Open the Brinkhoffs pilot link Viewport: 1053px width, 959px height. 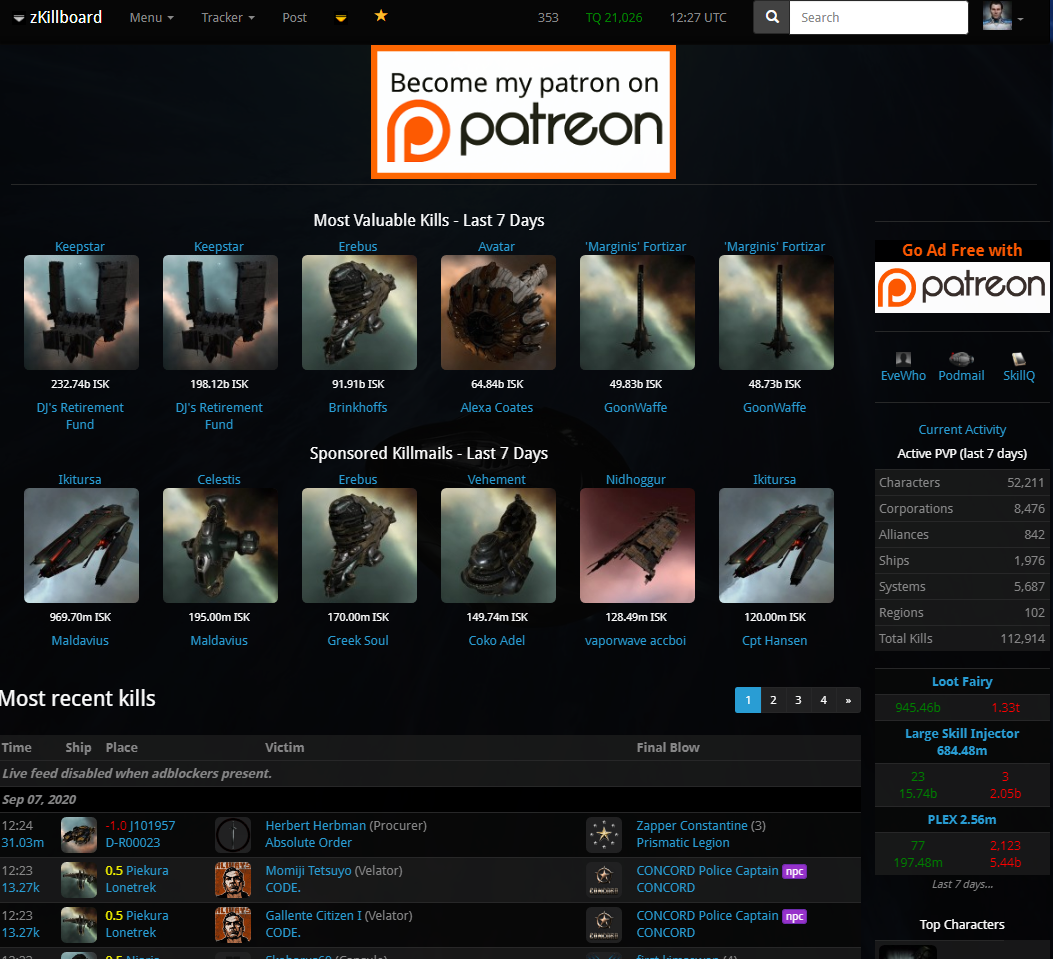click(358, 408)
